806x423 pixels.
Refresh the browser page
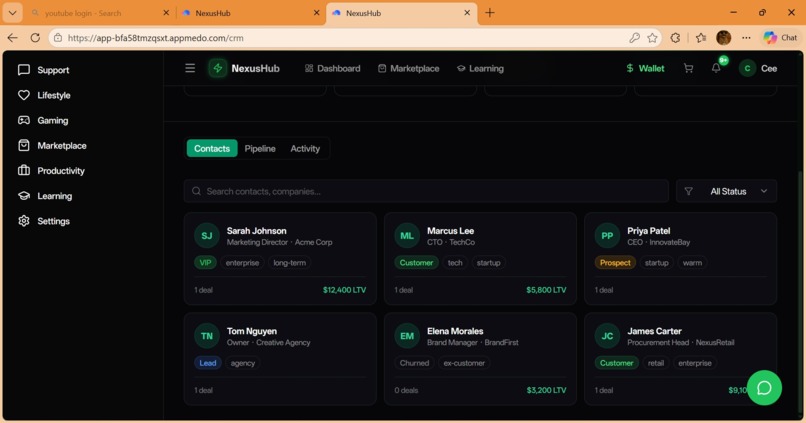[x=35, y=38]
